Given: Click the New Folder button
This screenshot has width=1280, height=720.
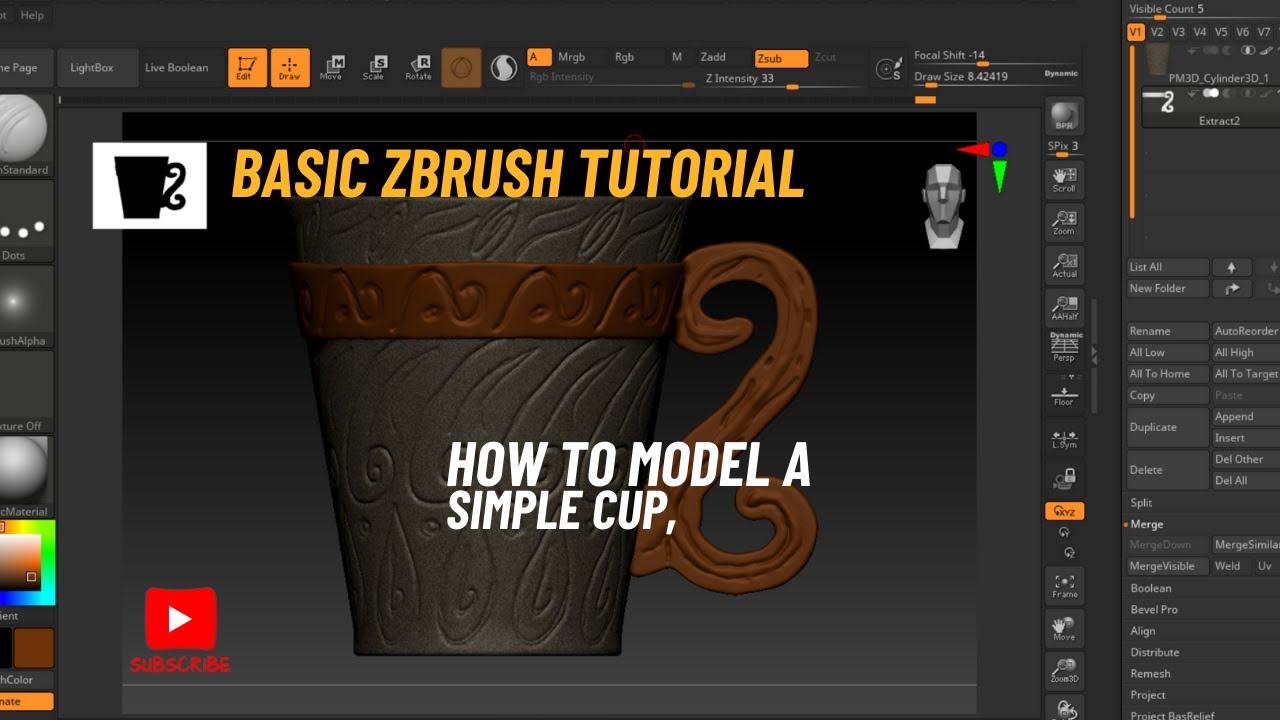Looking at the screenshot, I should 1167,288.
